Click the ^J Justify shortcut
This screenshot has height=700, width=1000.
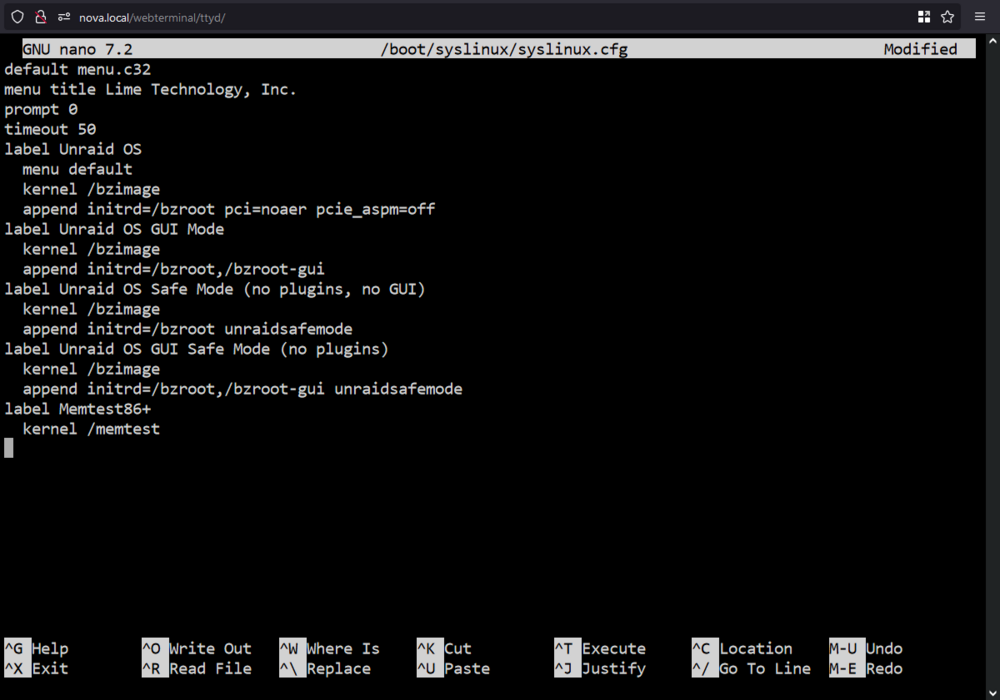click(x=600, y=669)
